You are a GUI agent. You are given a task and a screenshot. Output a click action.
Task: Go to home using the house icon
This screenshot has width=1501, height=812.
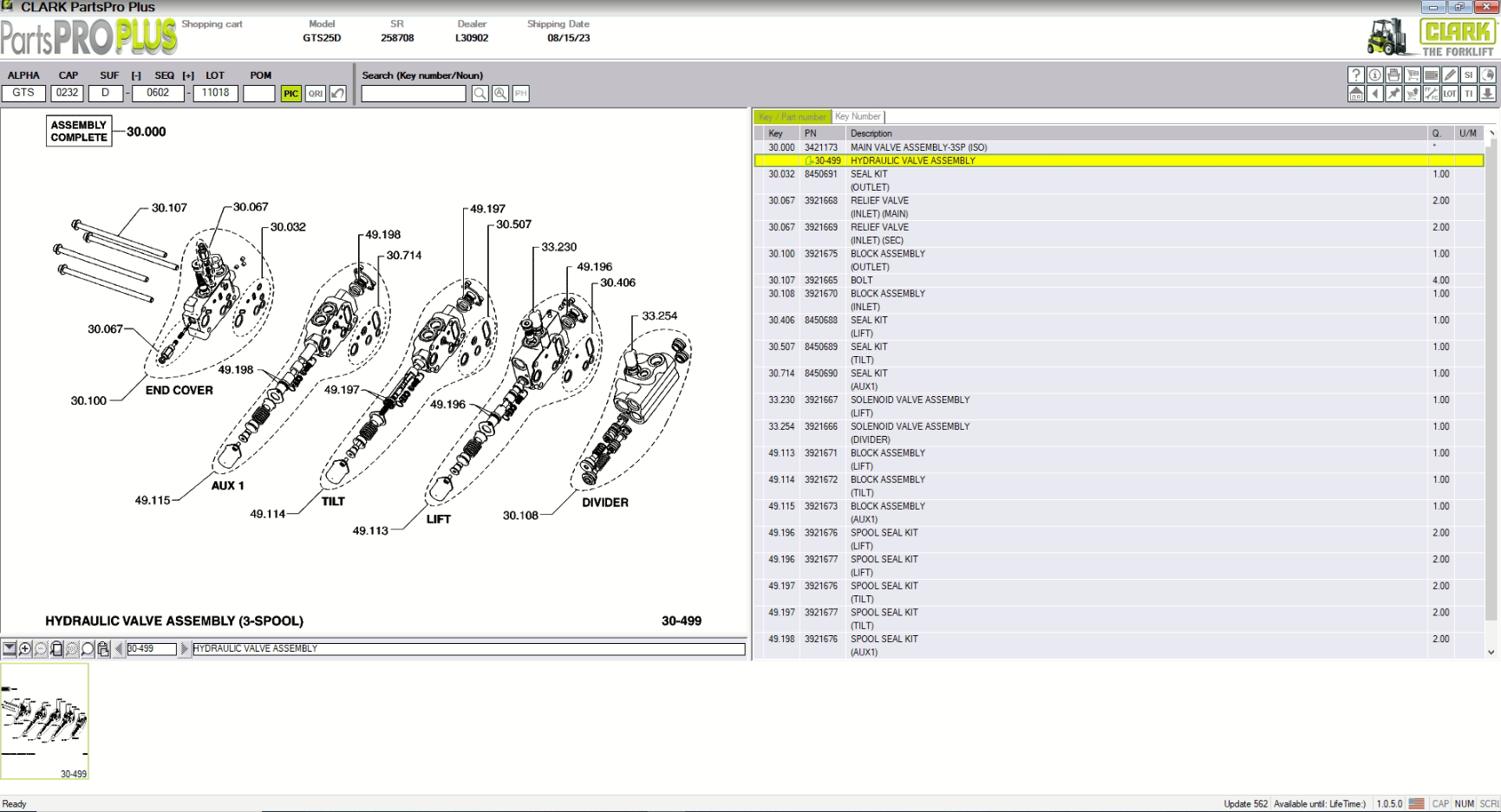tap(1356, 94)
